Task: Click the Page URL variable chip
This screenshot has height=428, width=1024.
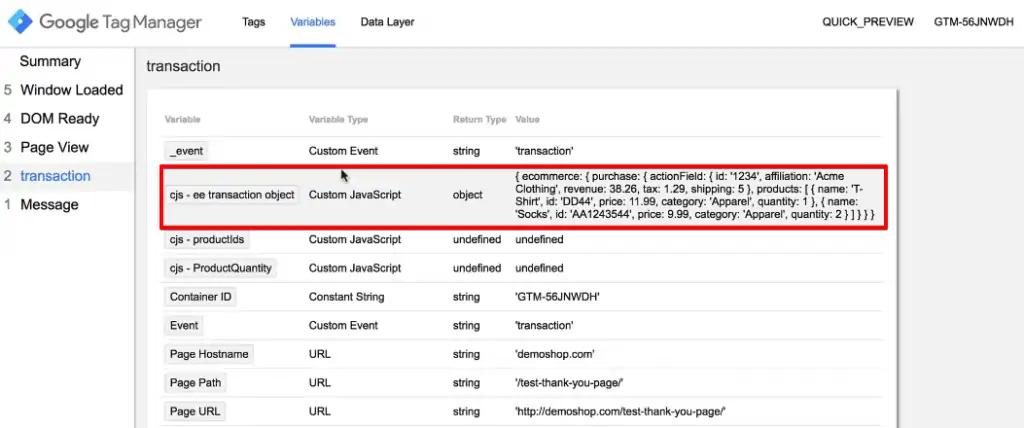Action: 195,412
